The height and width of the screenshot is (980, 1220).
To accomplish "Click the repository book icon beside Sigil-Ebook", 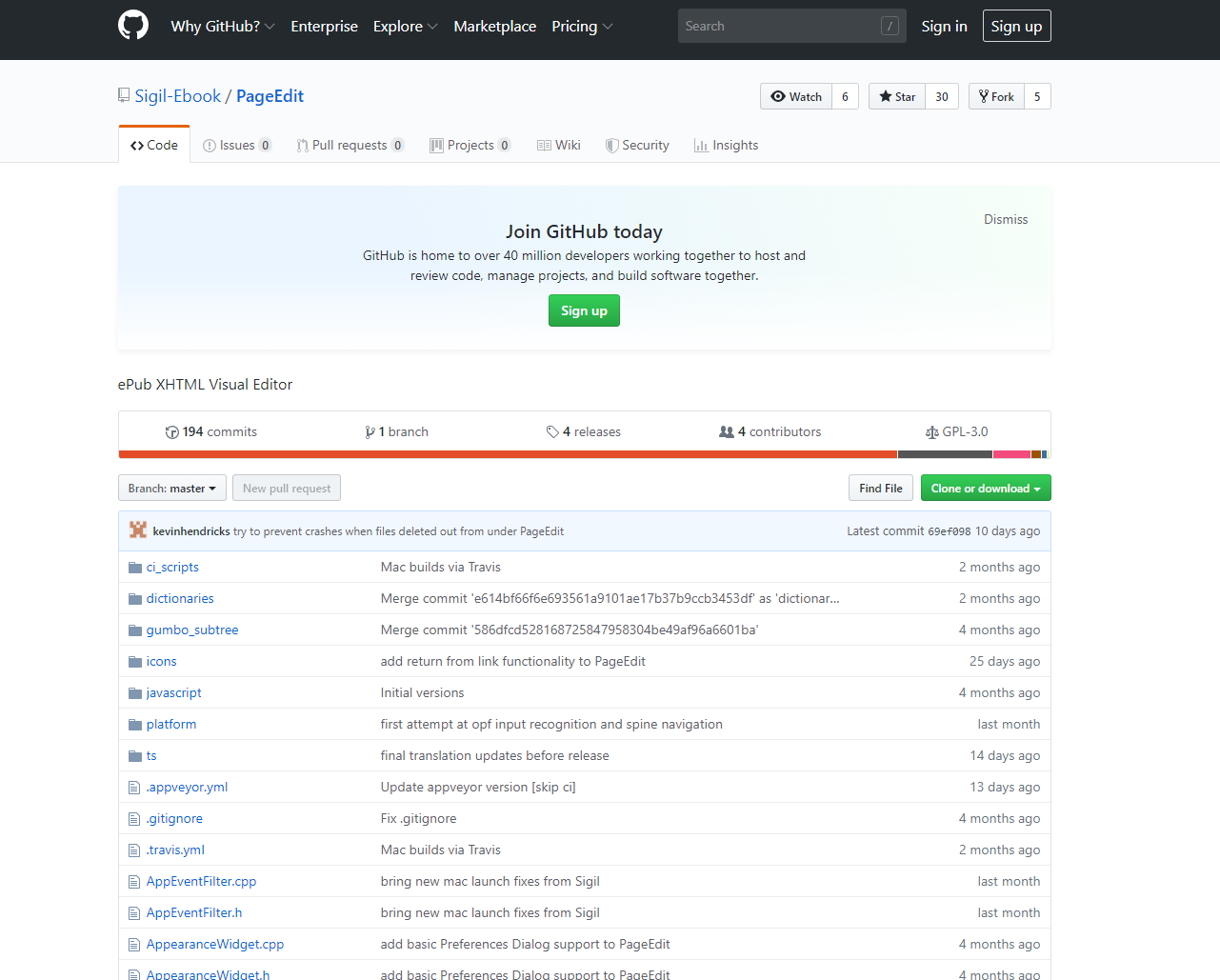I will coord(124,95).
